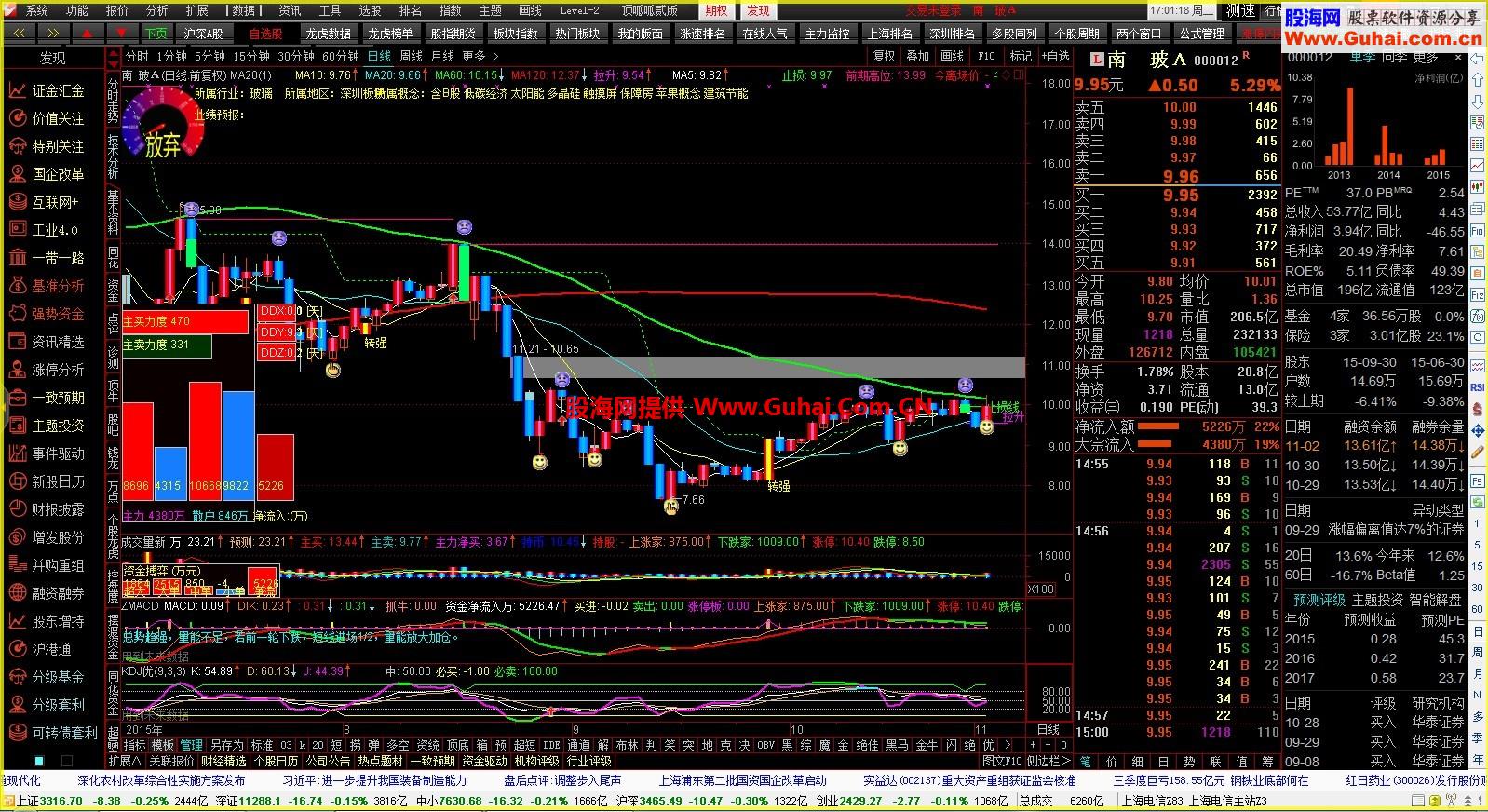Viewport: 1488px width, 812px height.
Task: Open the 证金汇金 sidebar item
Action: pyautogui.click(x=48, y=90)
